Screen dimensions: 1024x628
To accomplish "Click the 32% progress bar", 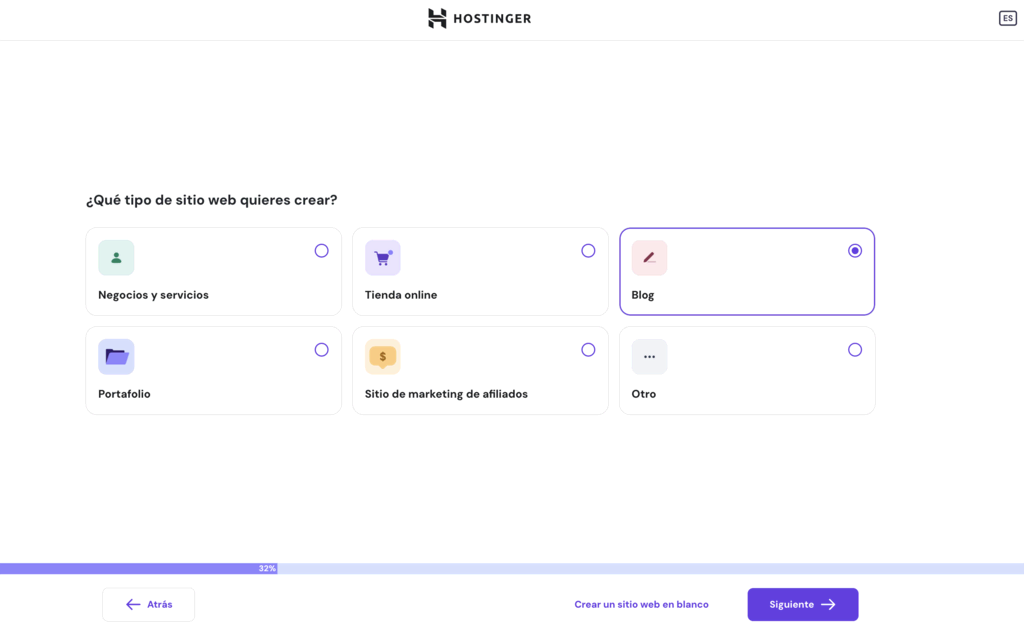I will point(267,568).
